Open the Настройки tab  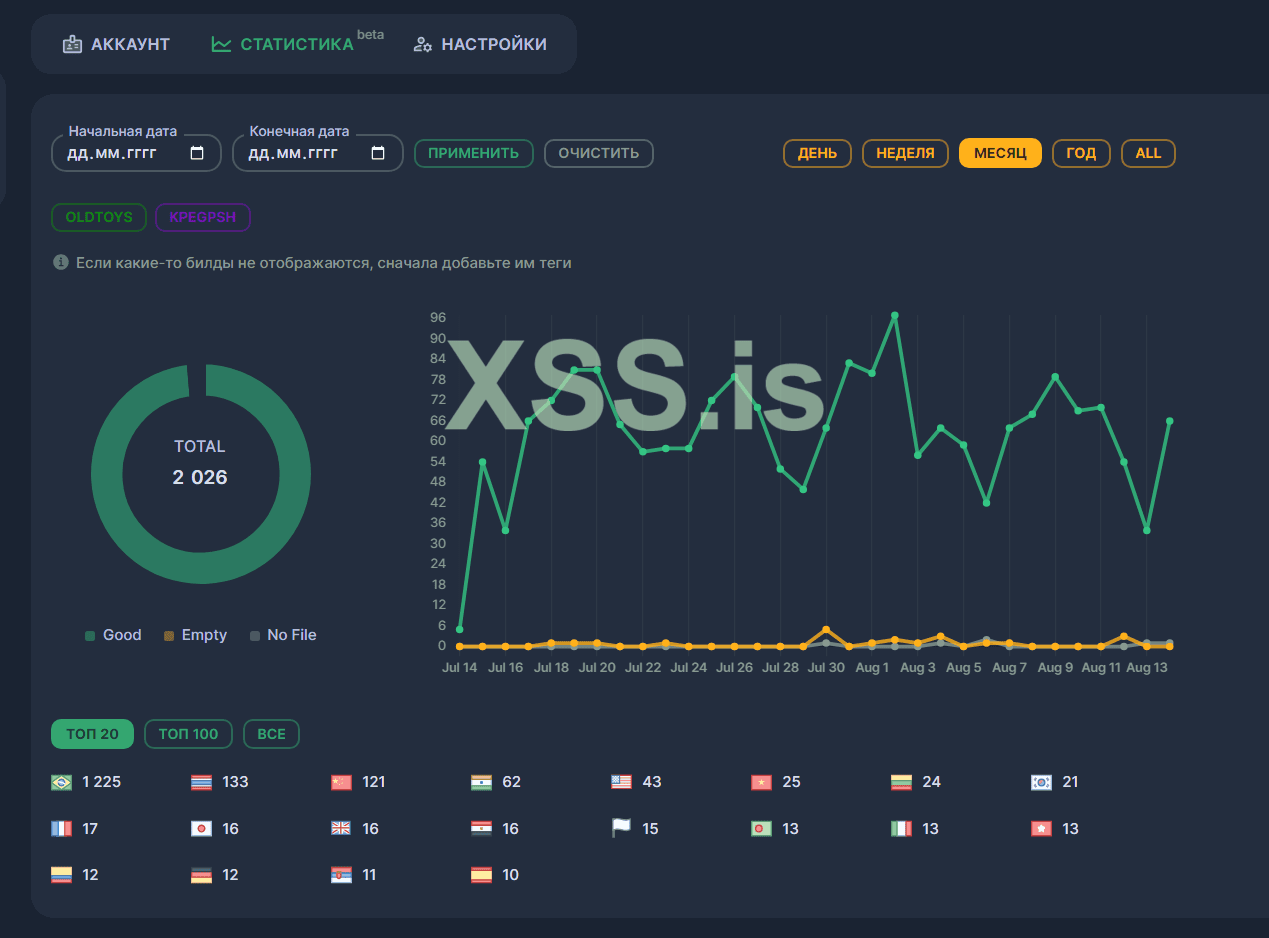coord(480,44)
